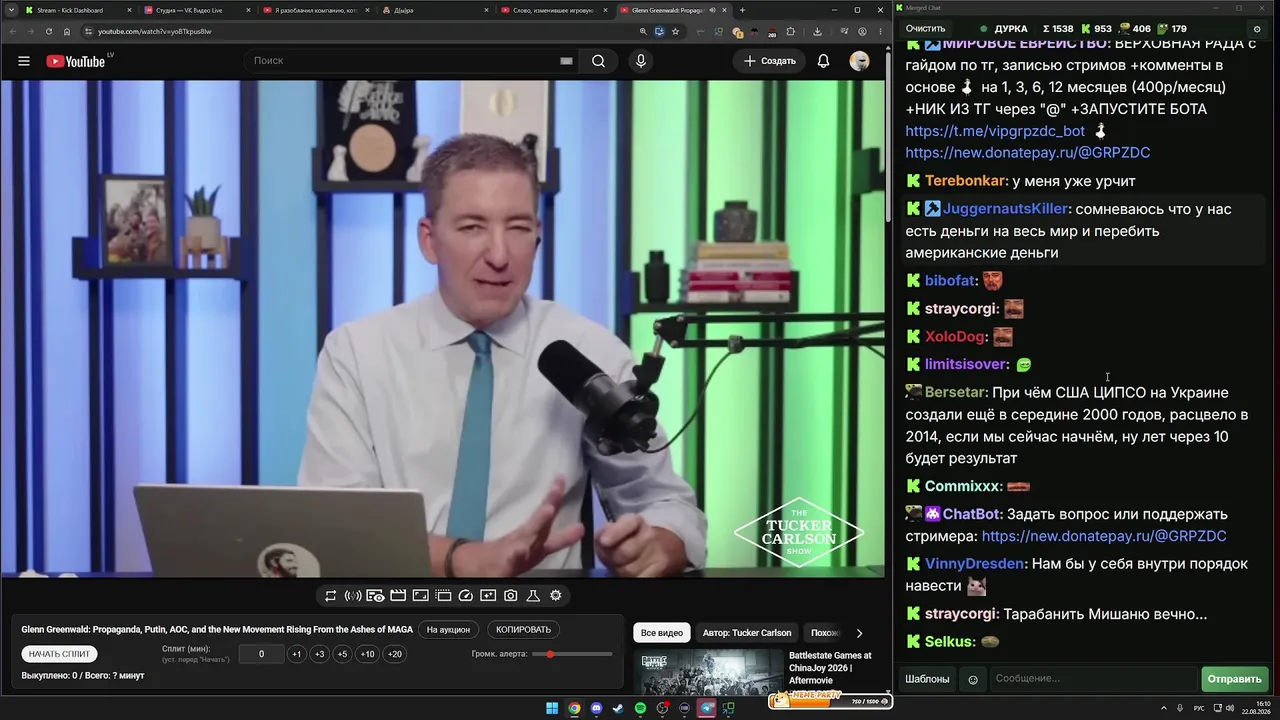The height and width of the screenshot is (720, 1280).
Task: Switch to the Д(ы)ра browser tab
Action: click(434, 10)
